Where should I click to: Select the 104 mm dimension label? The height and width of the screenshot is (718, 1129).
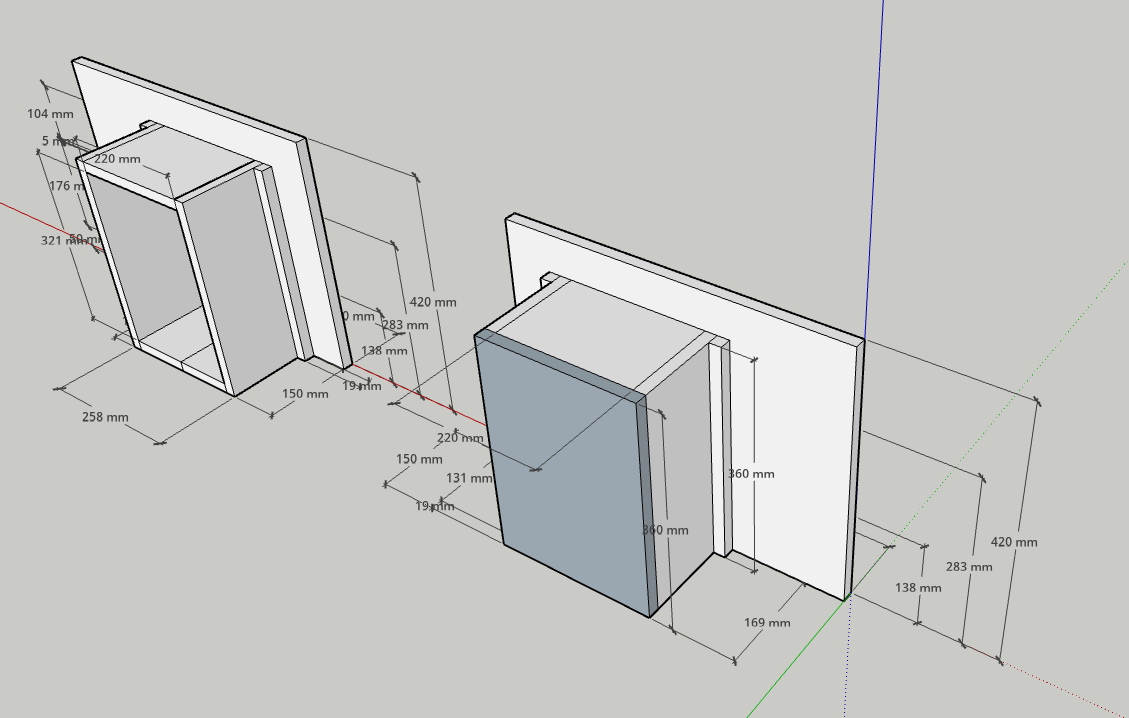point(50,114)
